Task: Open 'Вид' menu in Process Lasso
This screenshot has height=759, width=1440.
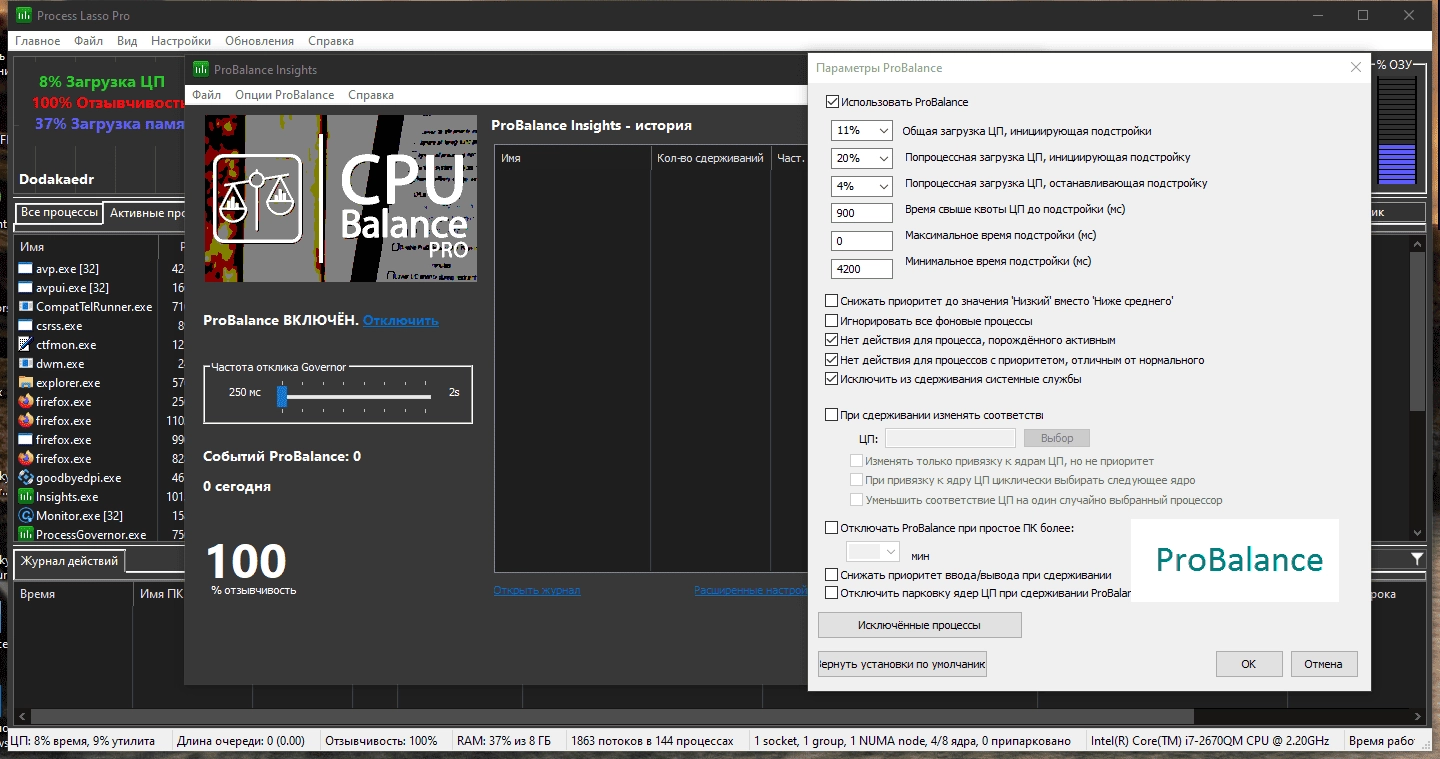Action: 127,41
